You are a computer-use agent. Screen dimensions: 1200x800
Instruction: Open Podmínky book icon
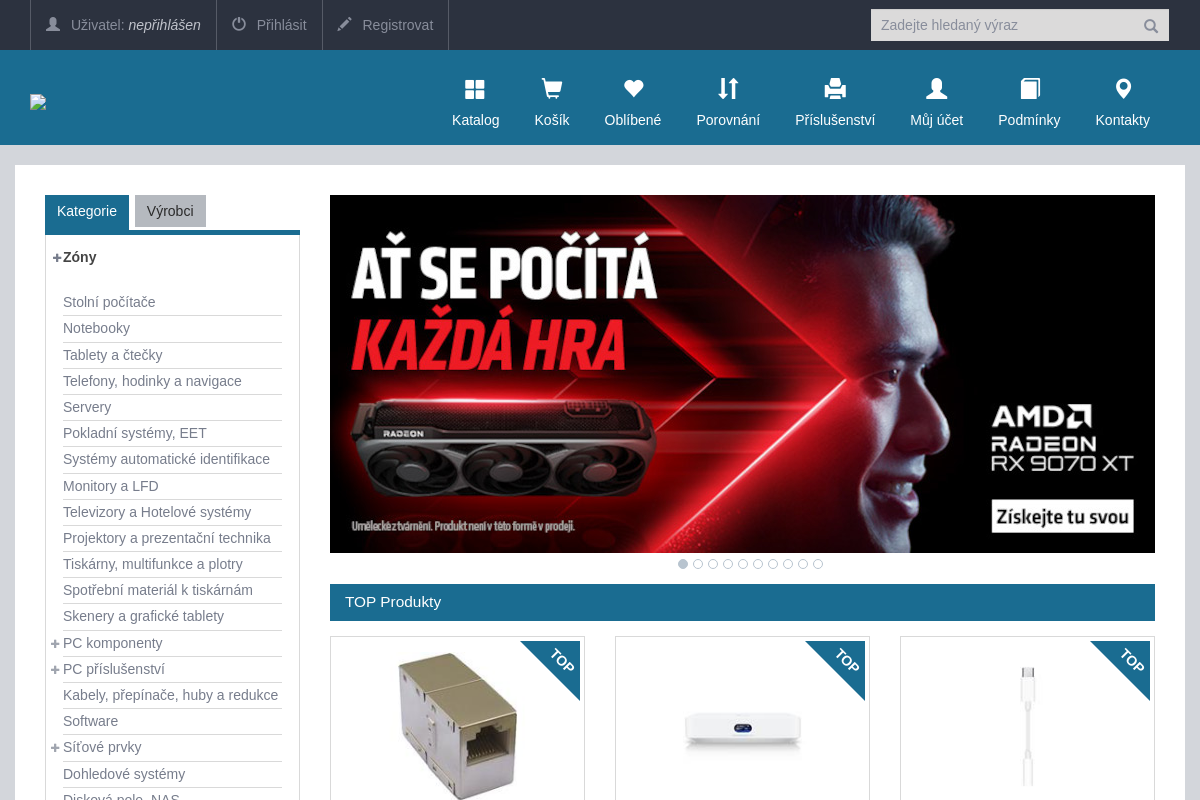(x=1030, y=89)
